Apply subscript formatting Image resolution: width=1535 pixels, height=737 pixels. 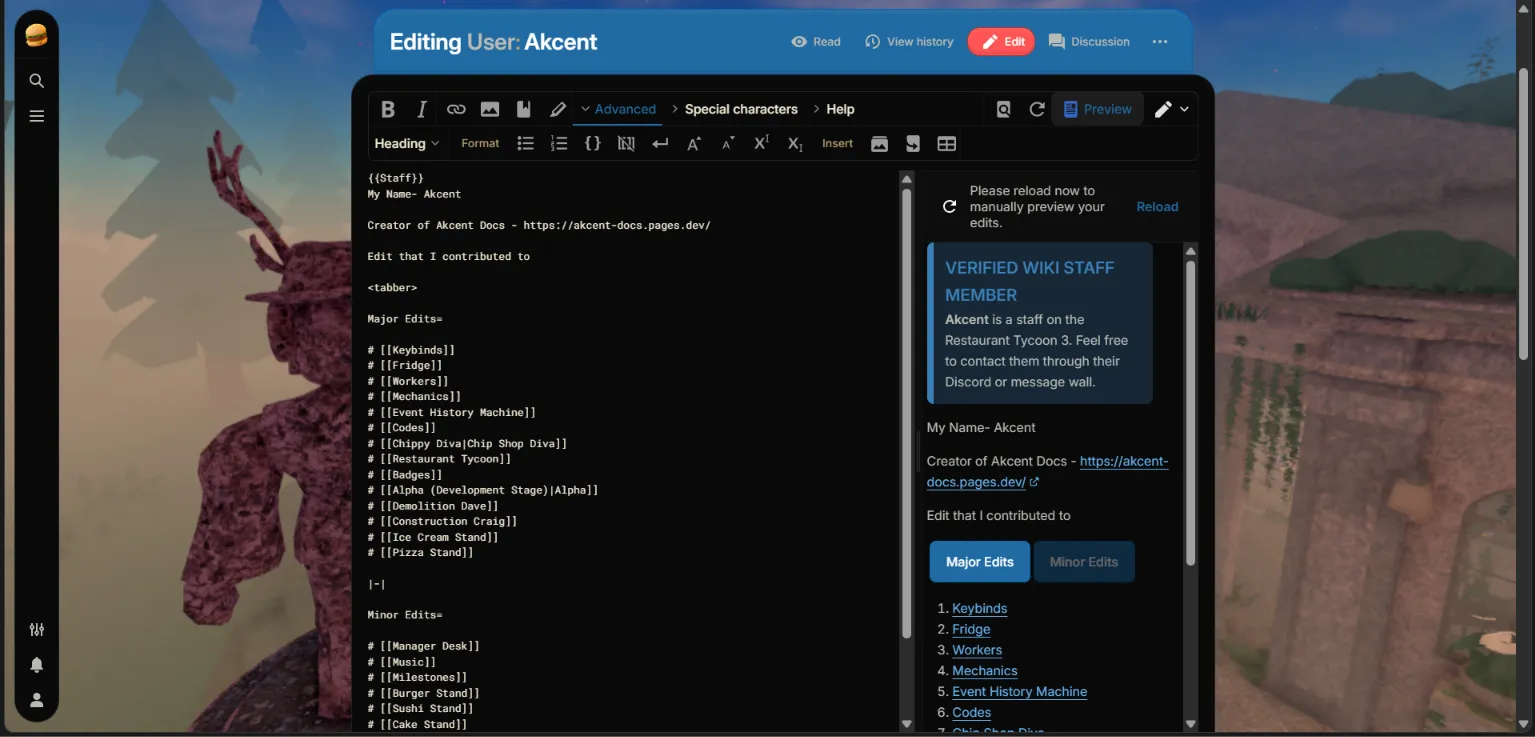795,144
